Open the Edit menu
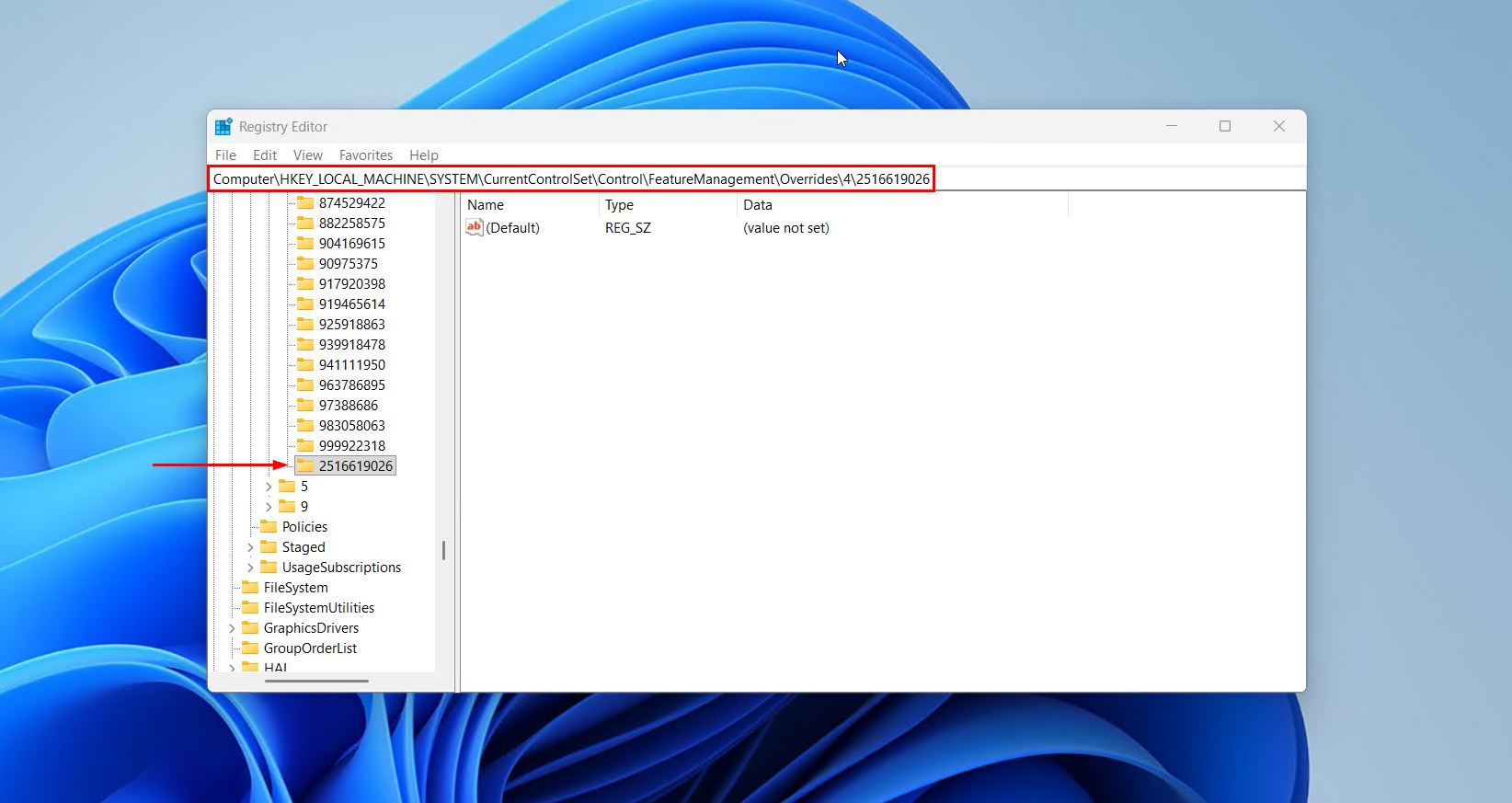1512x803 pixels. [x=265, y=155]
